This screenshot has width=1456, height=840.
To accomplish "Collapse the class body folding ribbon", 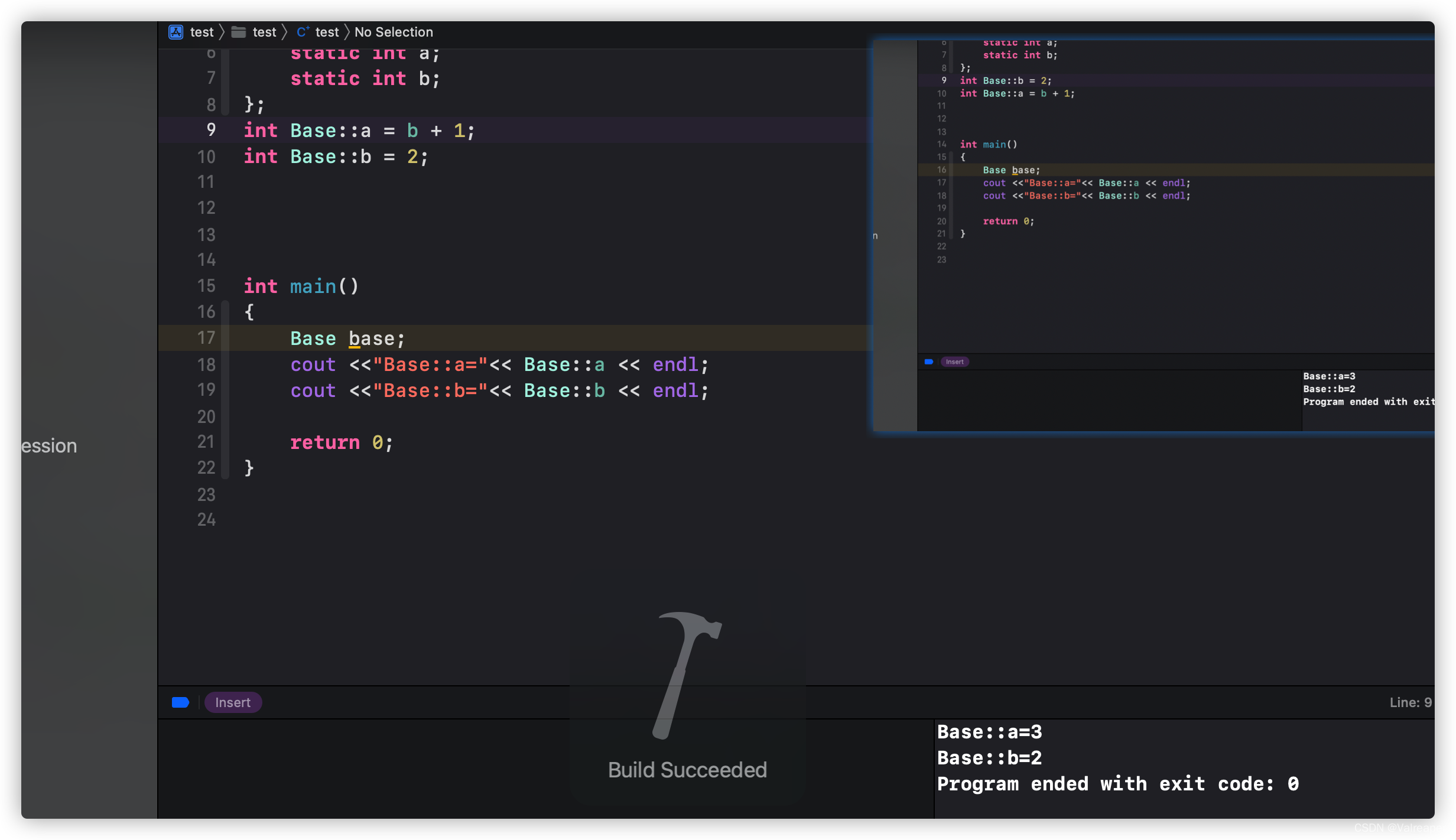I will click(x=225, y=80).
